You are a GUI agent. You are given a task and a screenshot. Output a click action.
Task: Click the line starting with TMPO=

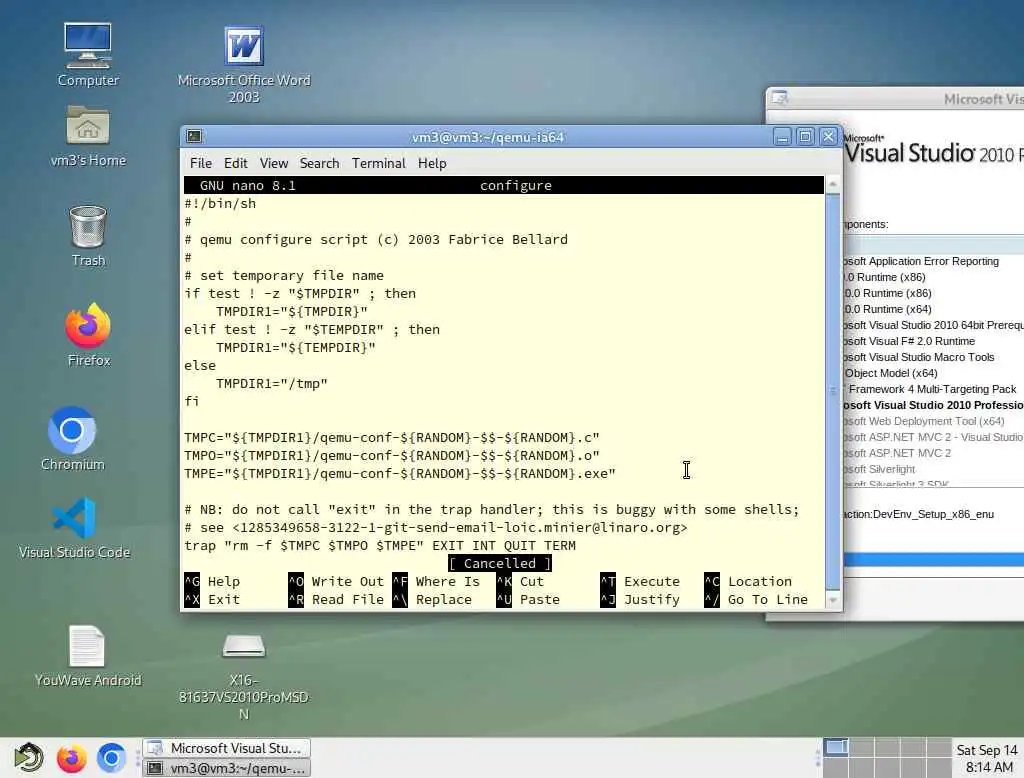[x=392, y=455]
